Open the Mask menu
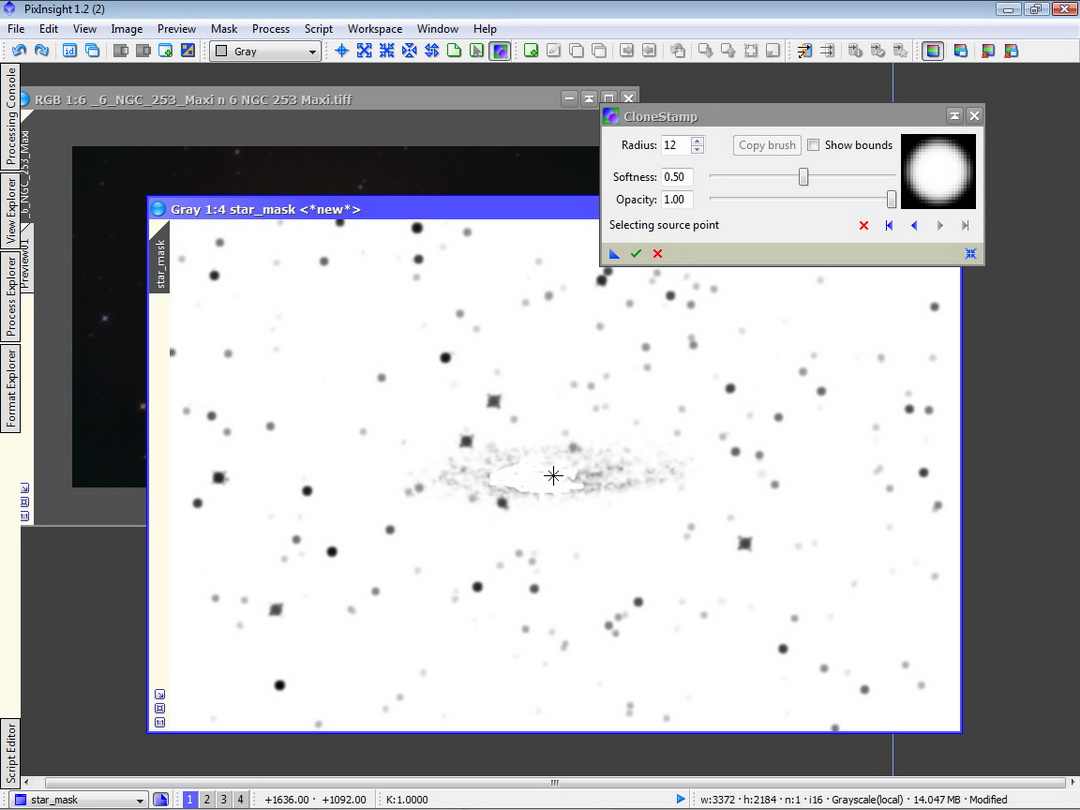 coord(224,29)
